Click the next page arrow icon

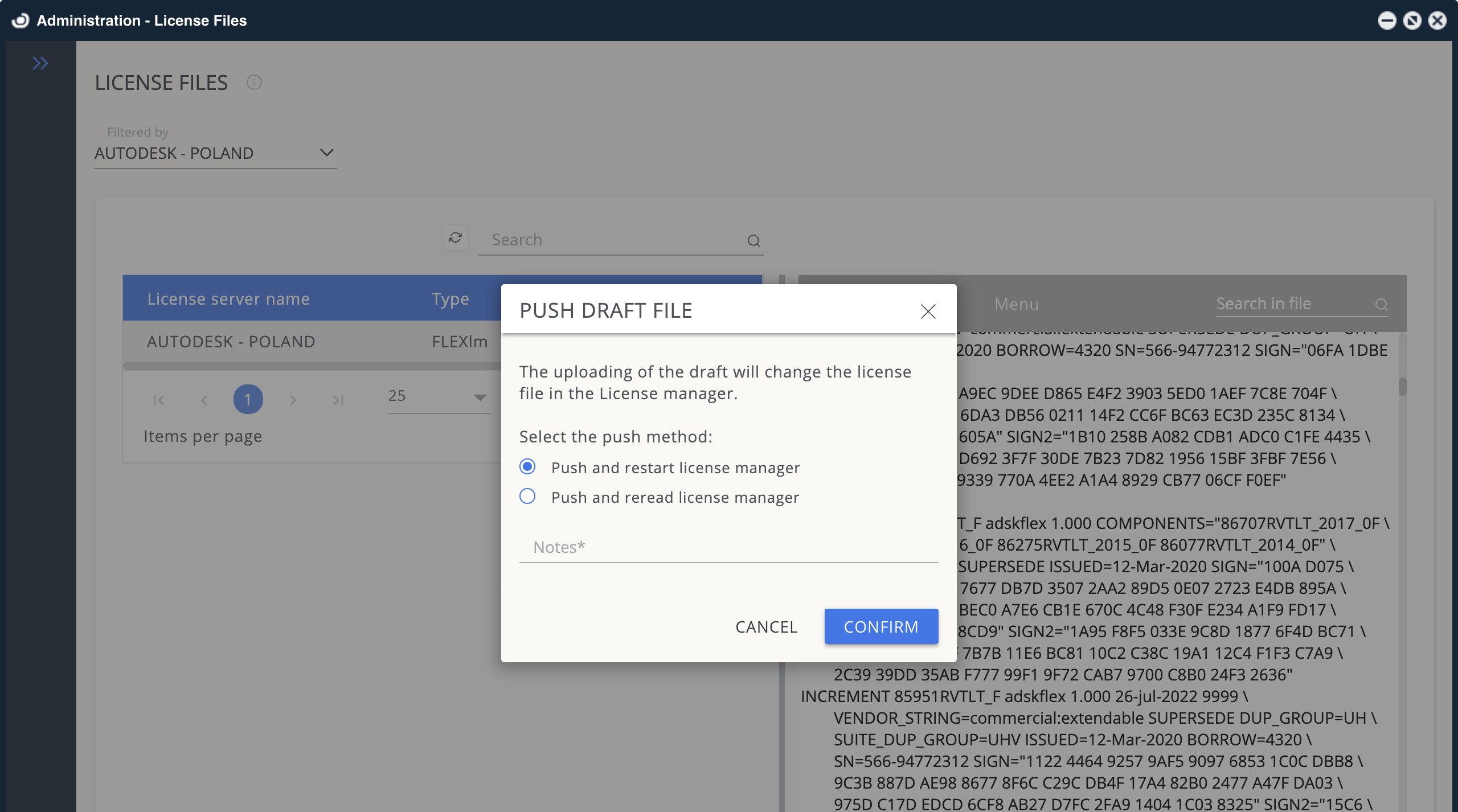(293, 399)
